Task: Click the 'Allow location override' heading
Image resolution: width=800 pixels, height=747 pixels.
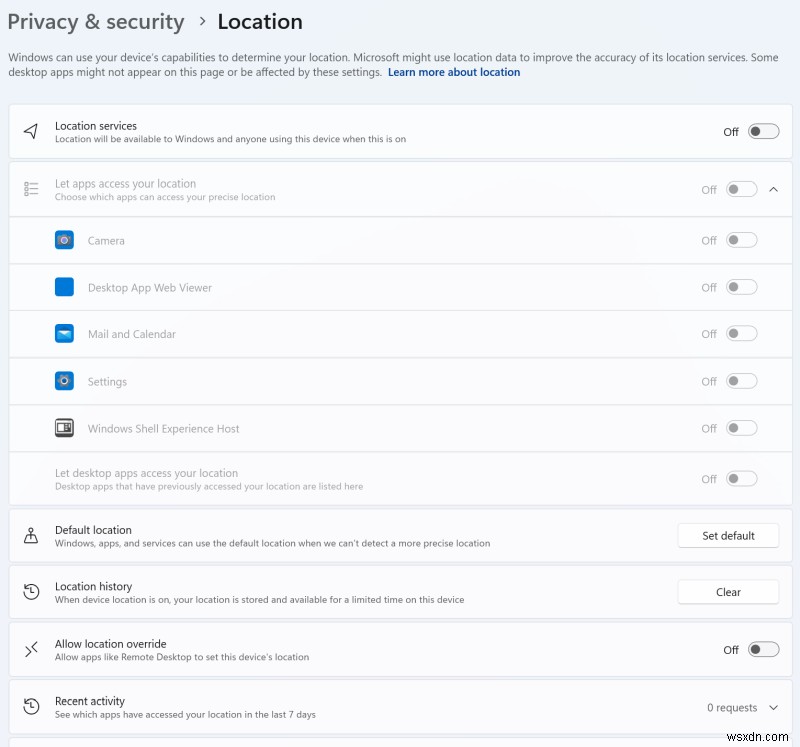Action: (111, 643)
